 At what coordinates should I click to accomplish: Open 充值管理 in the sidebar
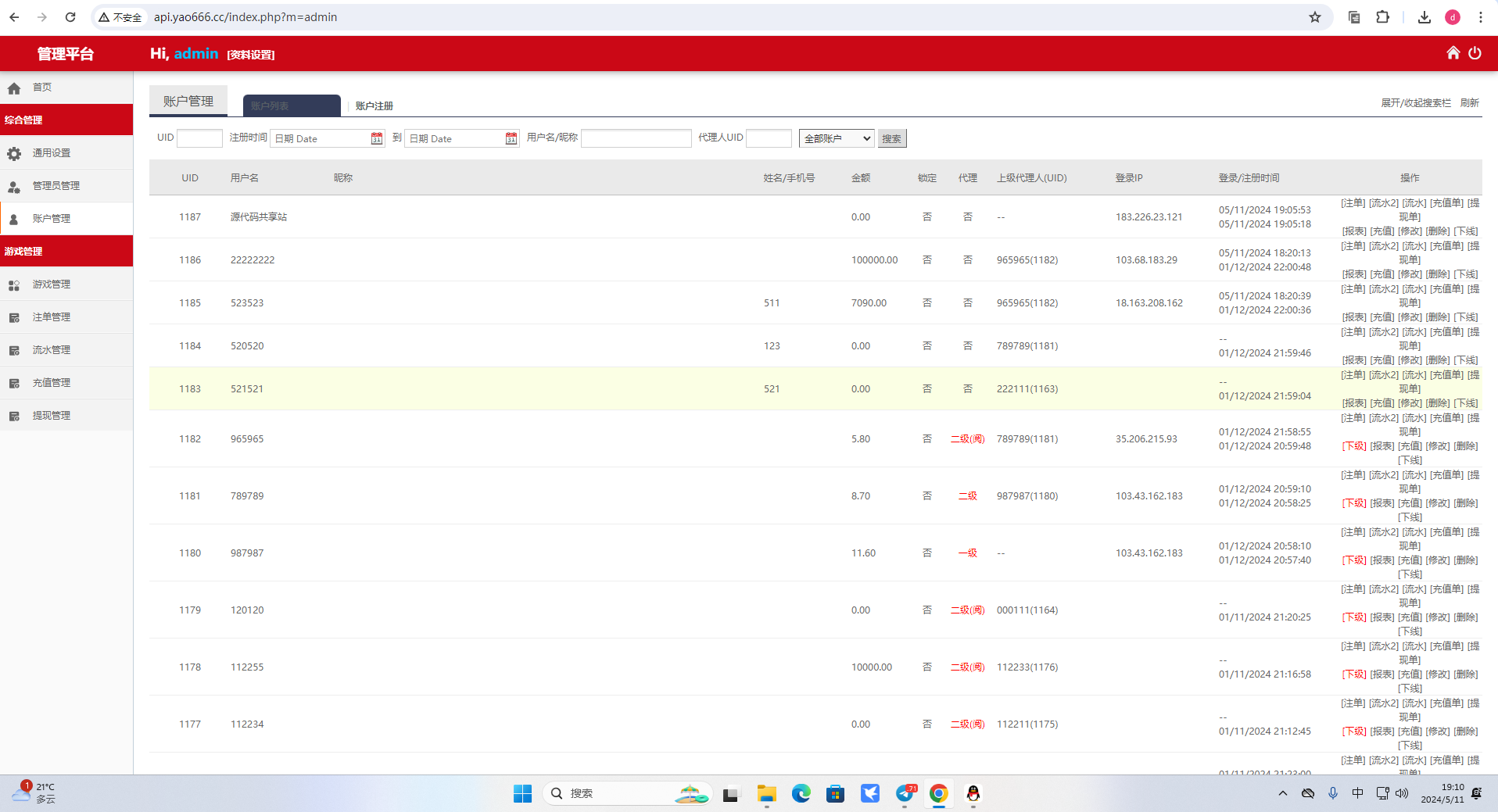click(52, 383)
